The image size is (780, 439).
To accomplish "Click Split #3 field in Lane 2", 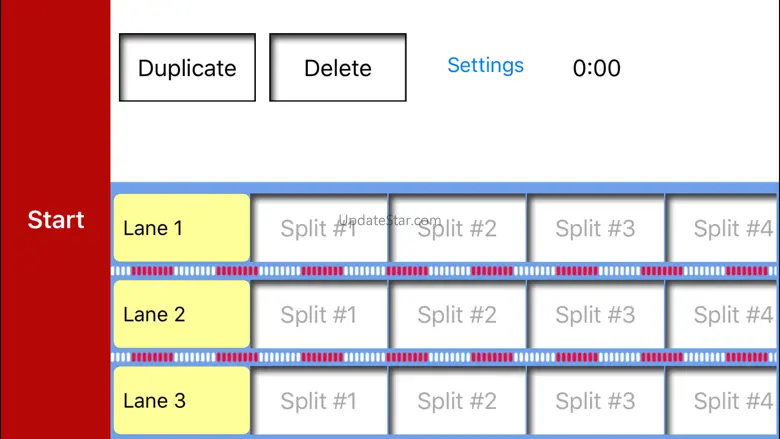I will [x=596, y=314].
